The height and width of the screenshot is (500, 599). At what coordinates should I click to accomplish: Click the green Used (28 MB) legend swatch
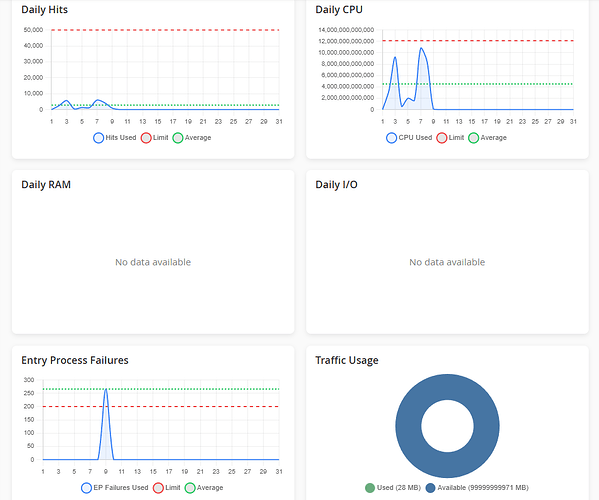[370, 488]
